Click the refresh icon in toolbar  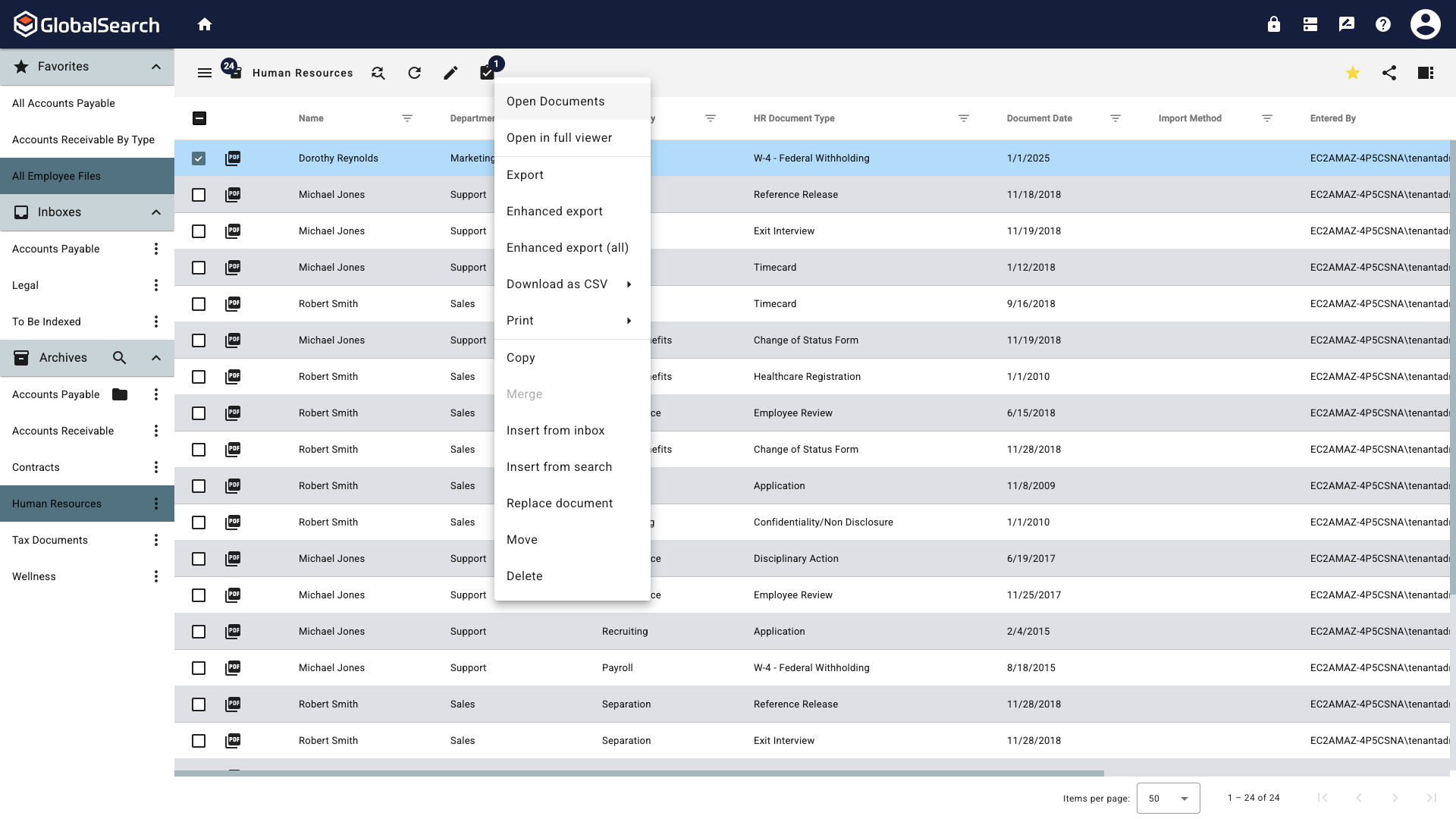click(x=414, y=73)
